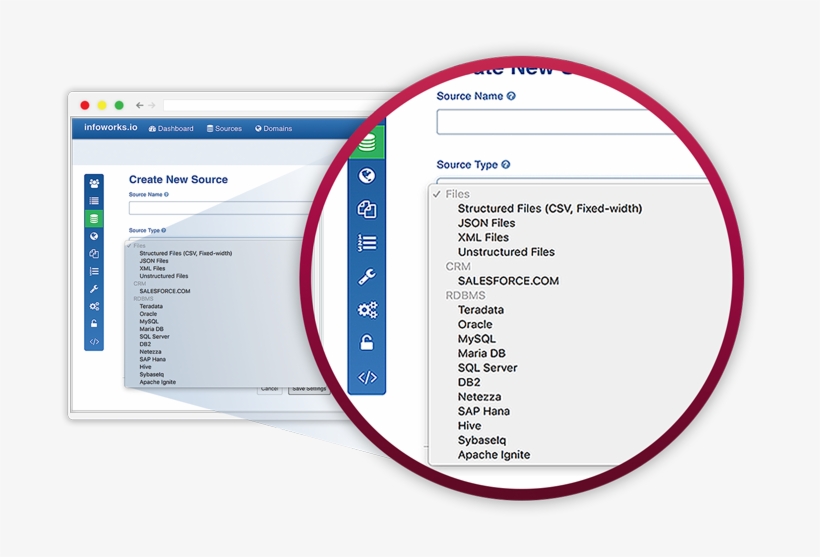Choose JSON Files in magnified list
The image size is (820, 557).
pyautogui.click(x=486, y=223)
